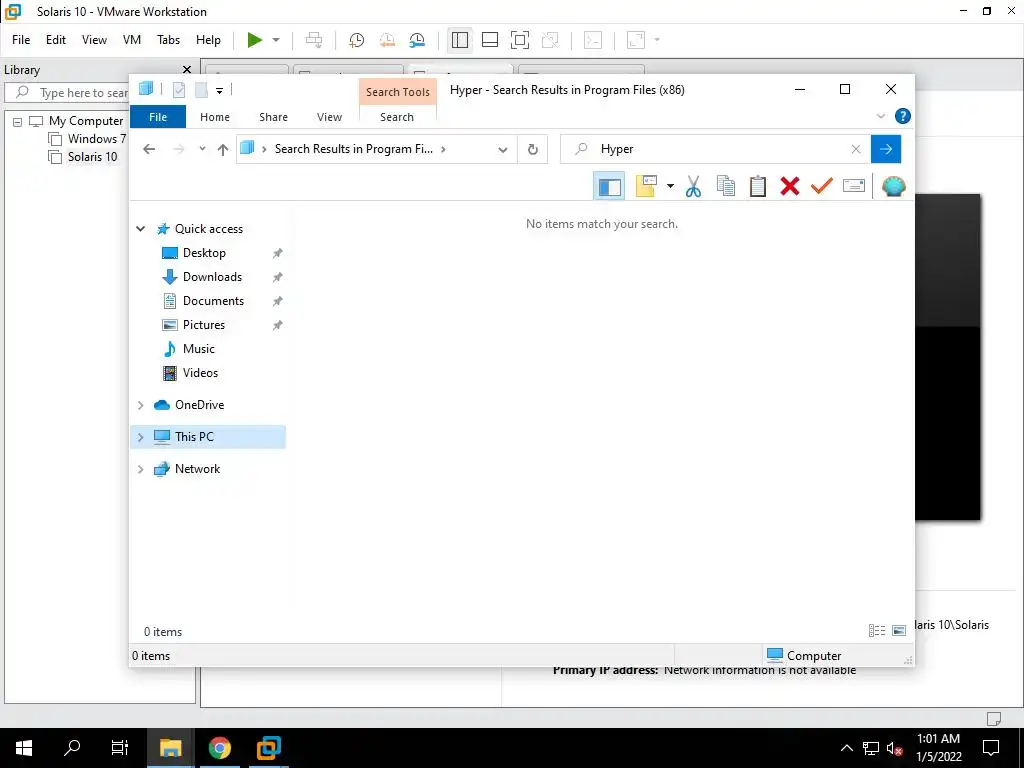Open the recent locations dropdown arrow
This screenshot has height=768, width=1024.
(202, 149)
